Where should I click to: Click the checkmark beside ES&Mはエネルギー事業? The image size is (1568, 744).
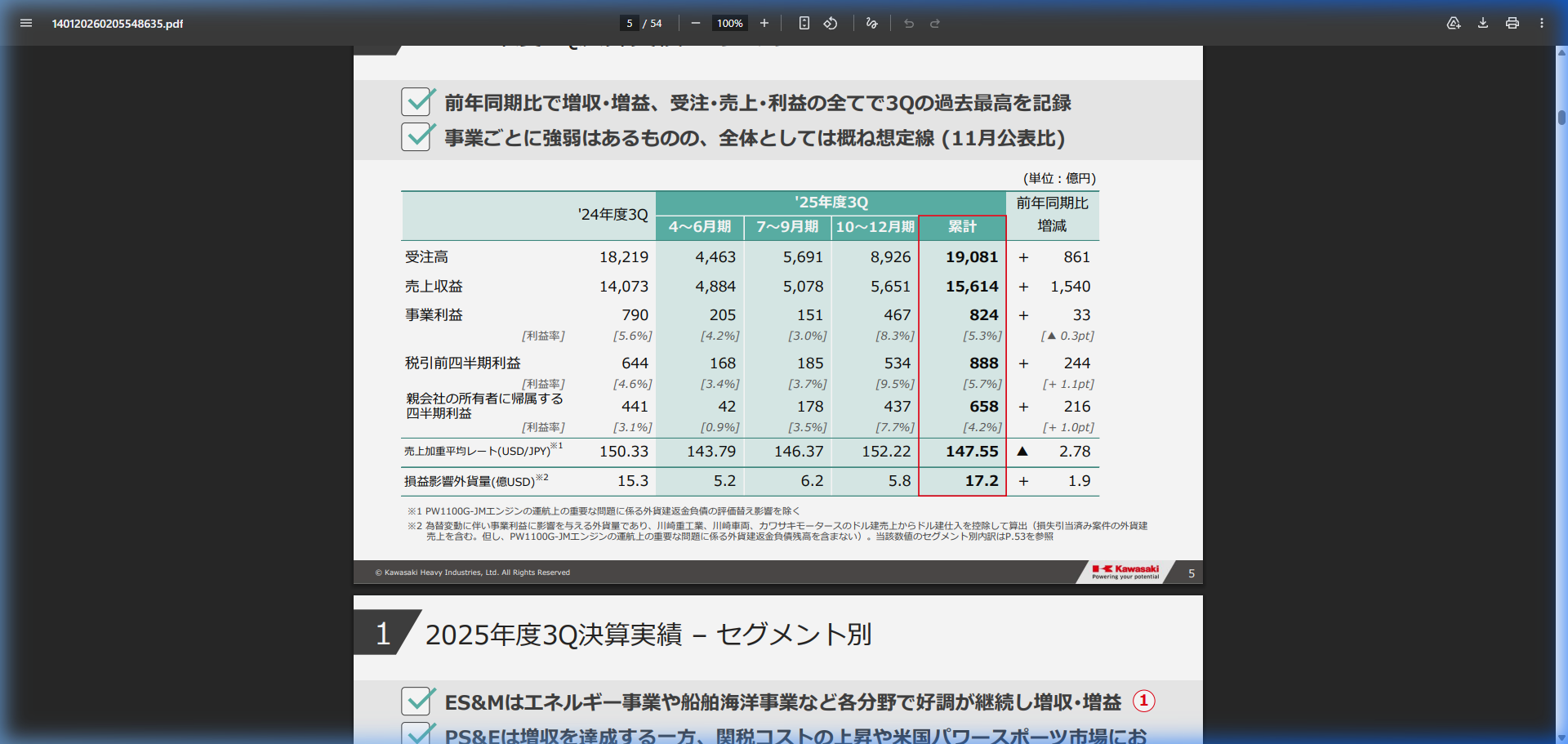[x=417, y=701]
